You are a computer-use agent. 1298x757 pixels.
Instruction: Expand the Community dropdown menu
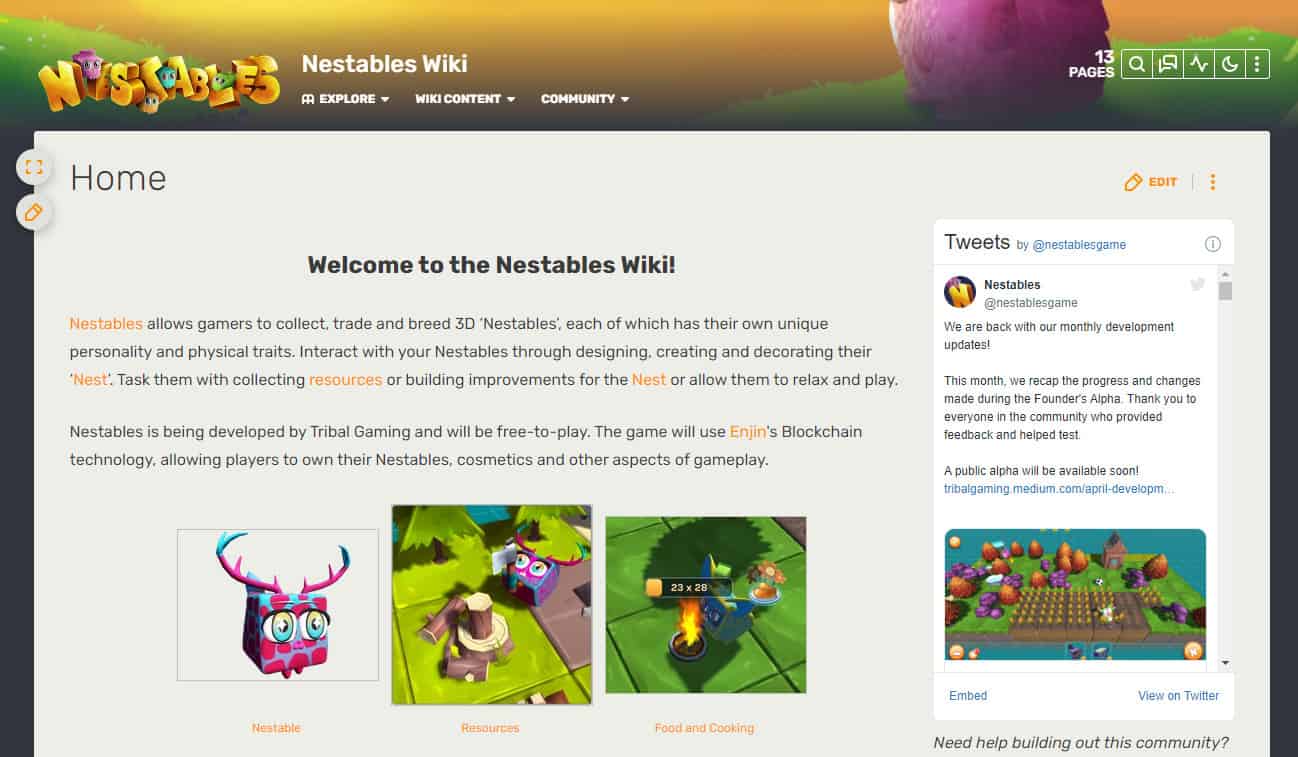[x=585, y=99]
